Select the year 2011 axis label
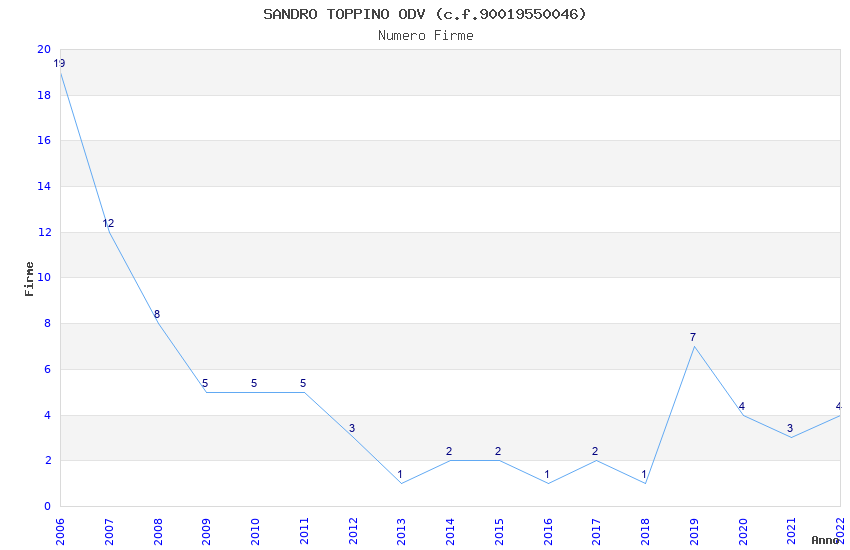 [304, 531]
